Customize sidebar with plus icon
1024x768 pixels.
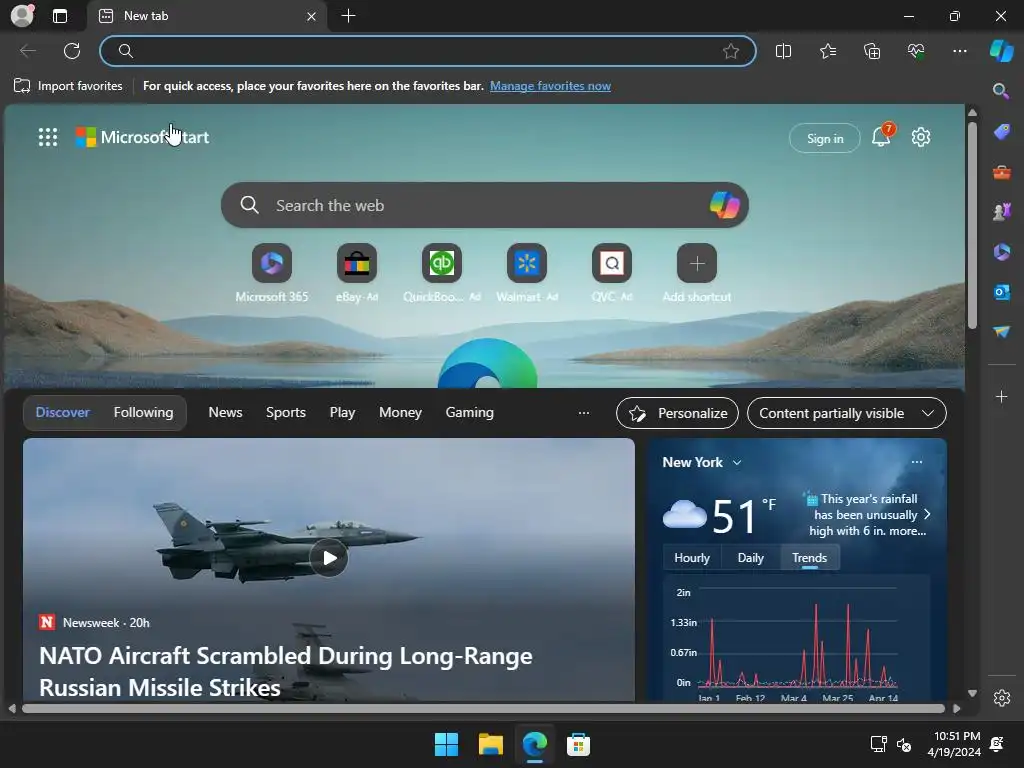[x=1001, y=396]
